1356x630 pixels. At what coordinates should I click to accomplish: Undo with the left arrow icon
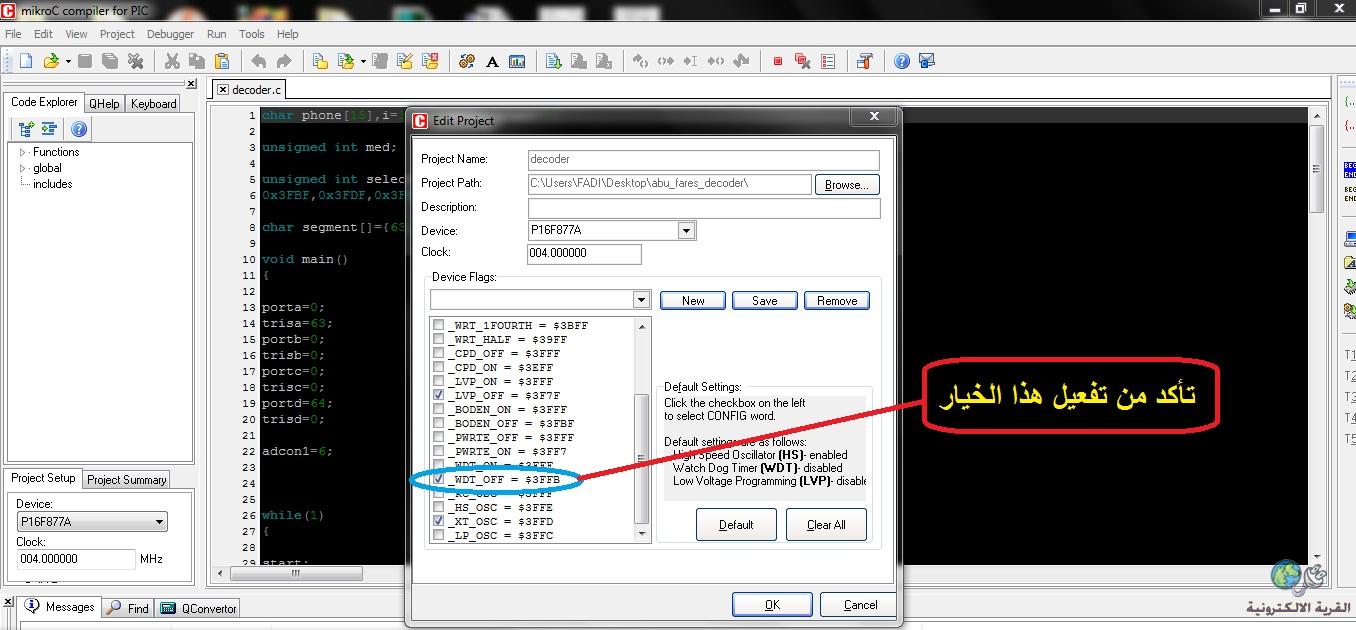(x=259, y=61)
